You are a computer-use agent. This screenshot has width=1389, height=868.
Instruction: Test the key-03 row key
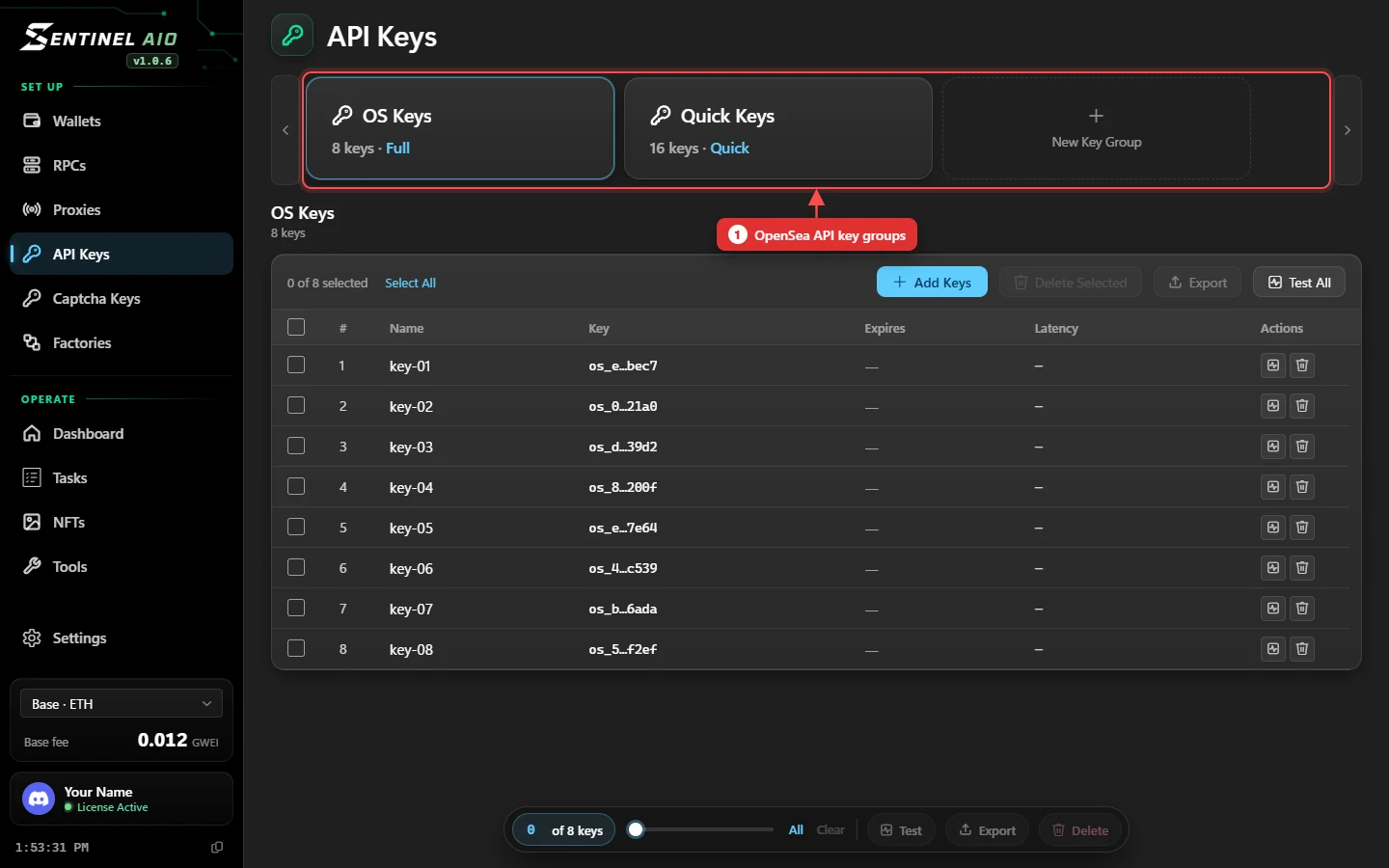point(1273,447)
